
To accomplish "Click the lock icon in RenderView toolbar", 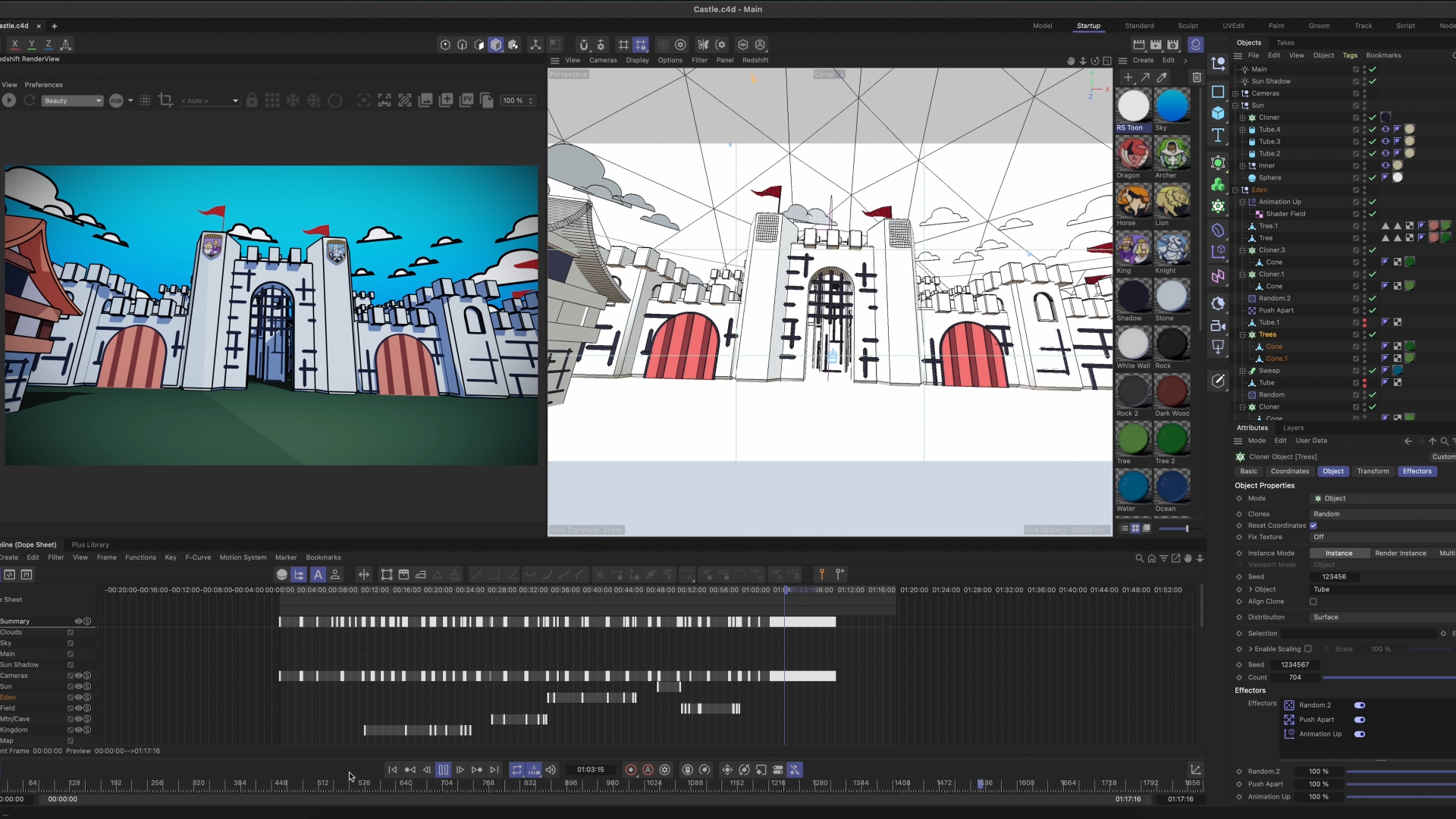I will click(252, 100).
